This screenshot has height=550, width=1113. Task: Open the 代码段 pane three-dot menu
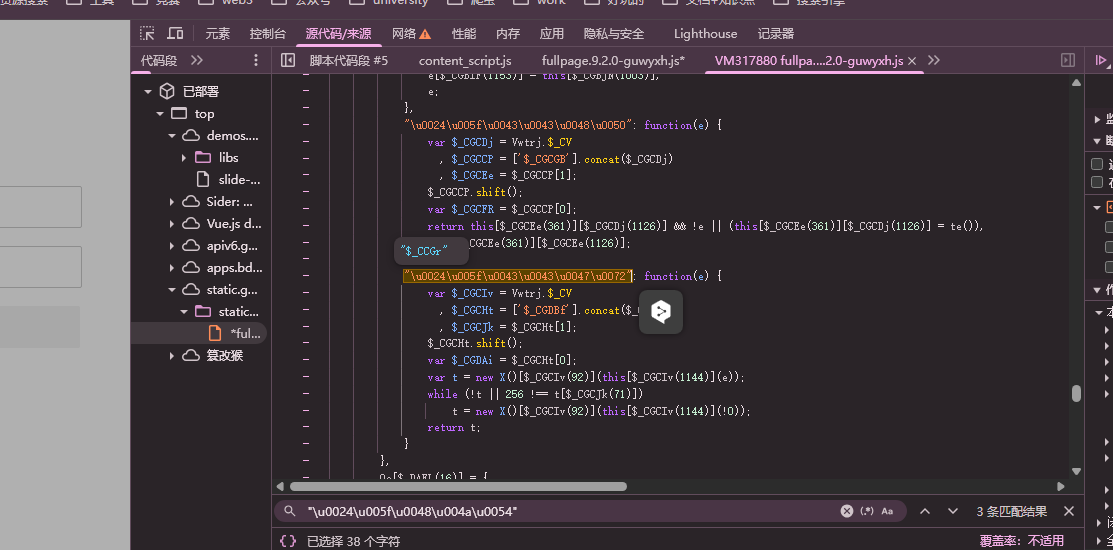coord(256,60)
